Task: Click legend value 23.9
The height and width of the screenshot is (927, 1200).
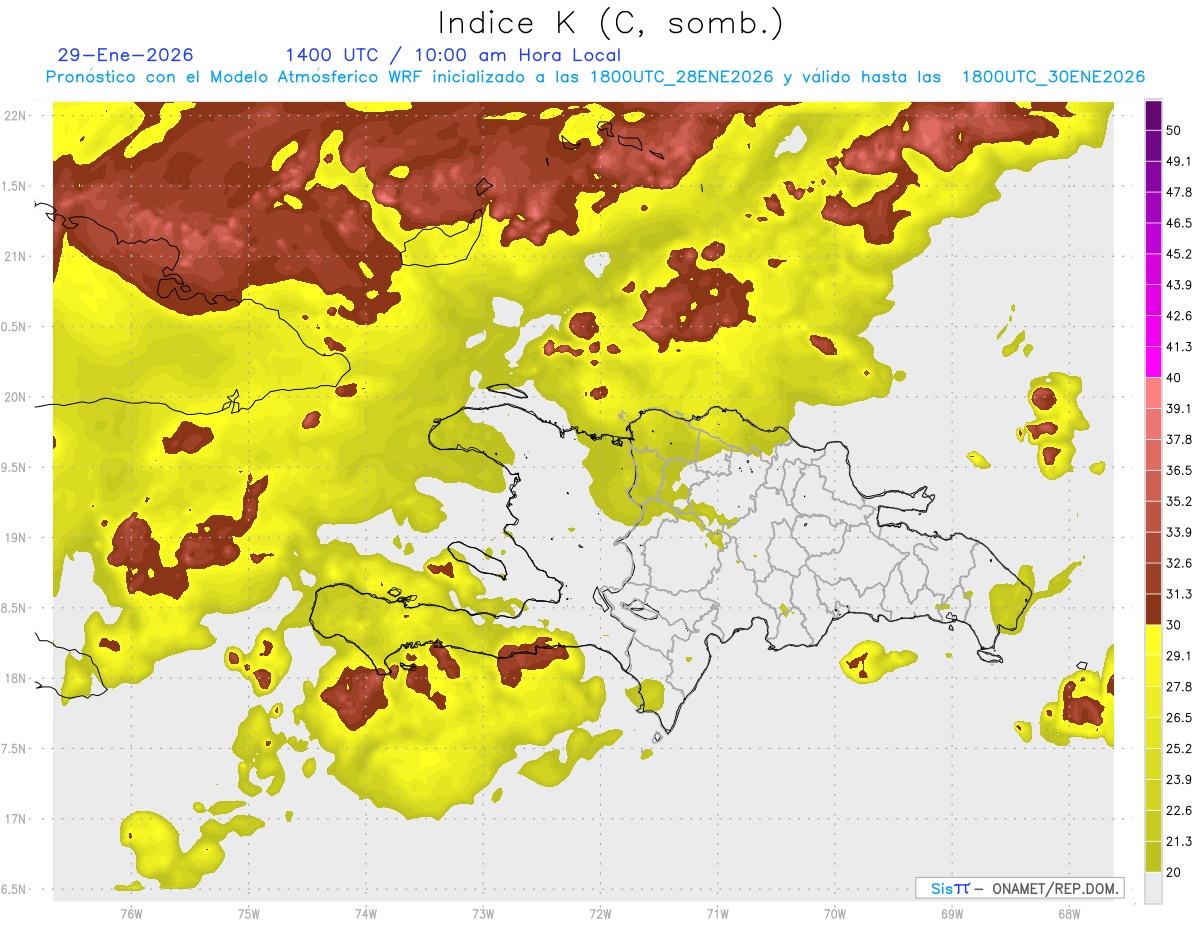Action: [1179, 779]
